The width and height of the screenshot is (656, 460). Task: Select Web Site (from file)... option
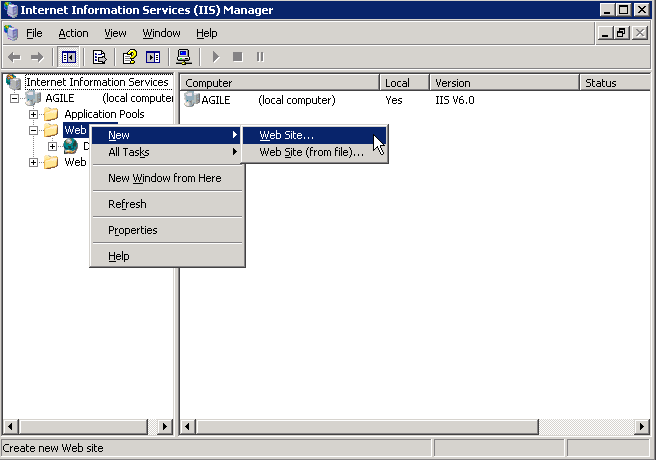pos(314,152)
